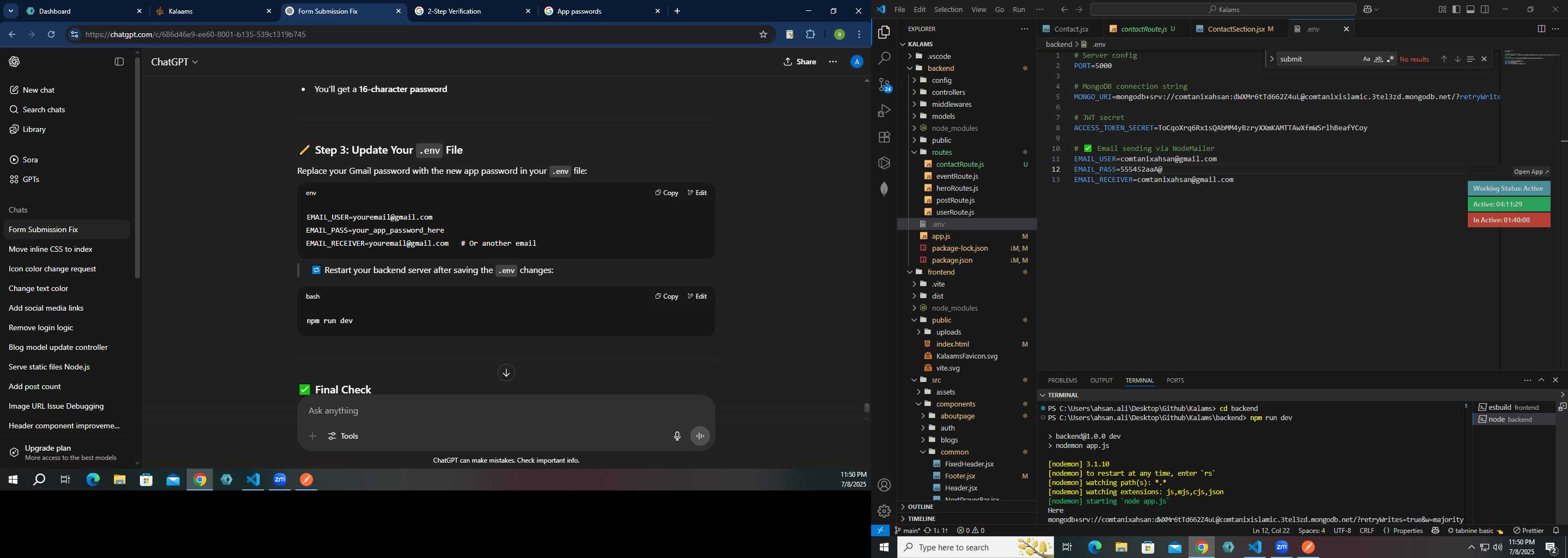Open ChatGPT conversation options three-dot menu
The height and width of the screenshot is (558, 1568).
pyautogui.click(x=832, y=62)
